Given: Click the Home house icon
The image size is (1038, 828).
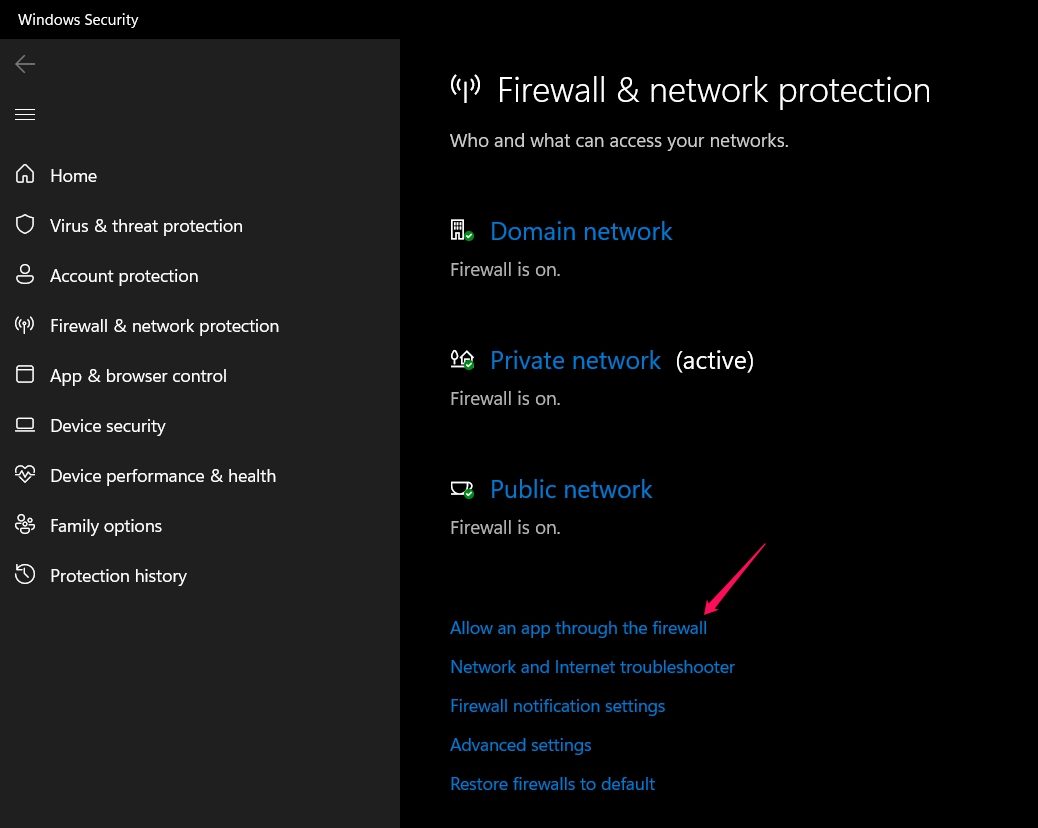Looking at the screenshot, I should (x=25, y=175).
